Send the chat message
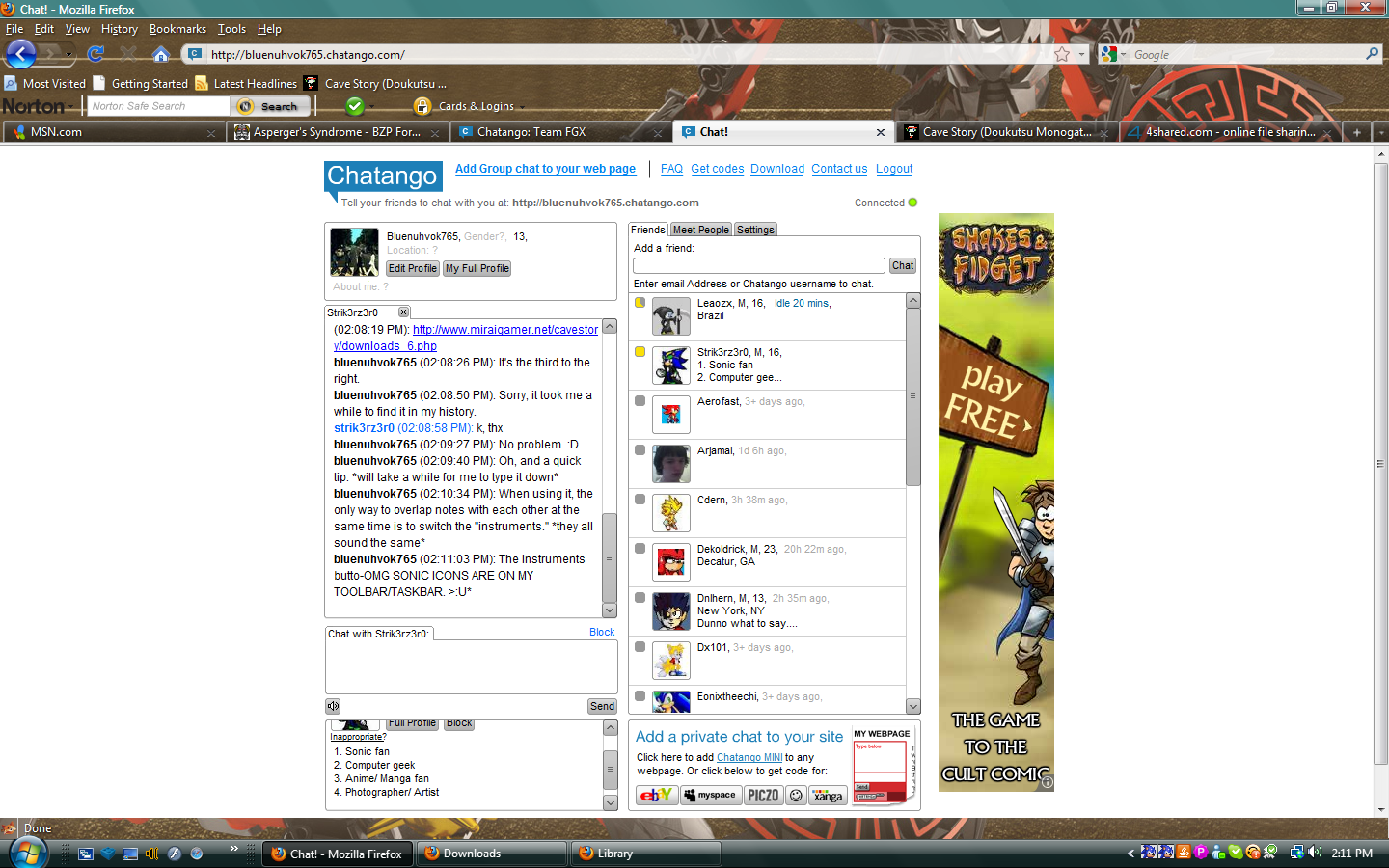 (602, 706)
